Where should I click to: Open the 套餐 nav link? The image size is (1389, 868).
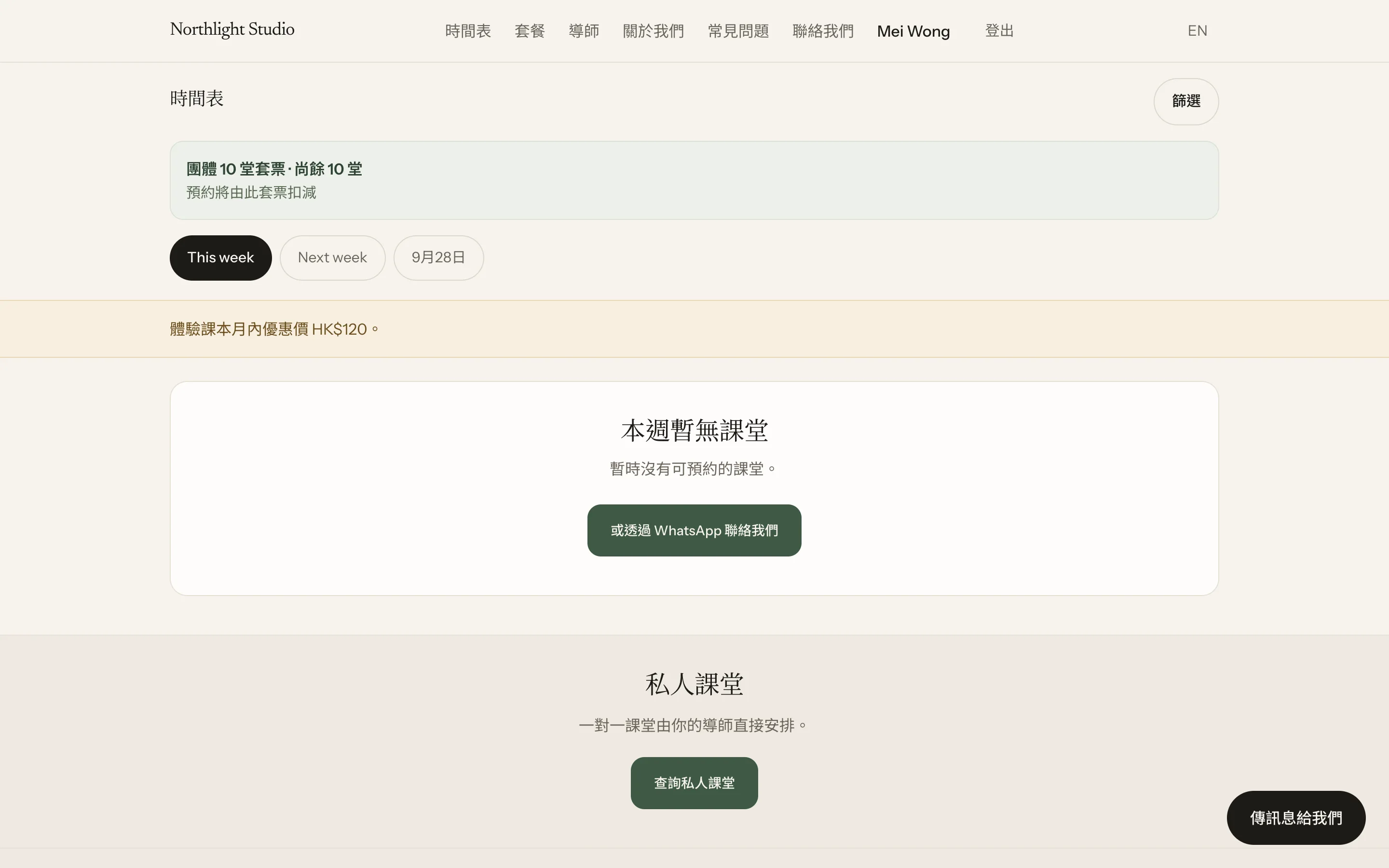[529, 31]
